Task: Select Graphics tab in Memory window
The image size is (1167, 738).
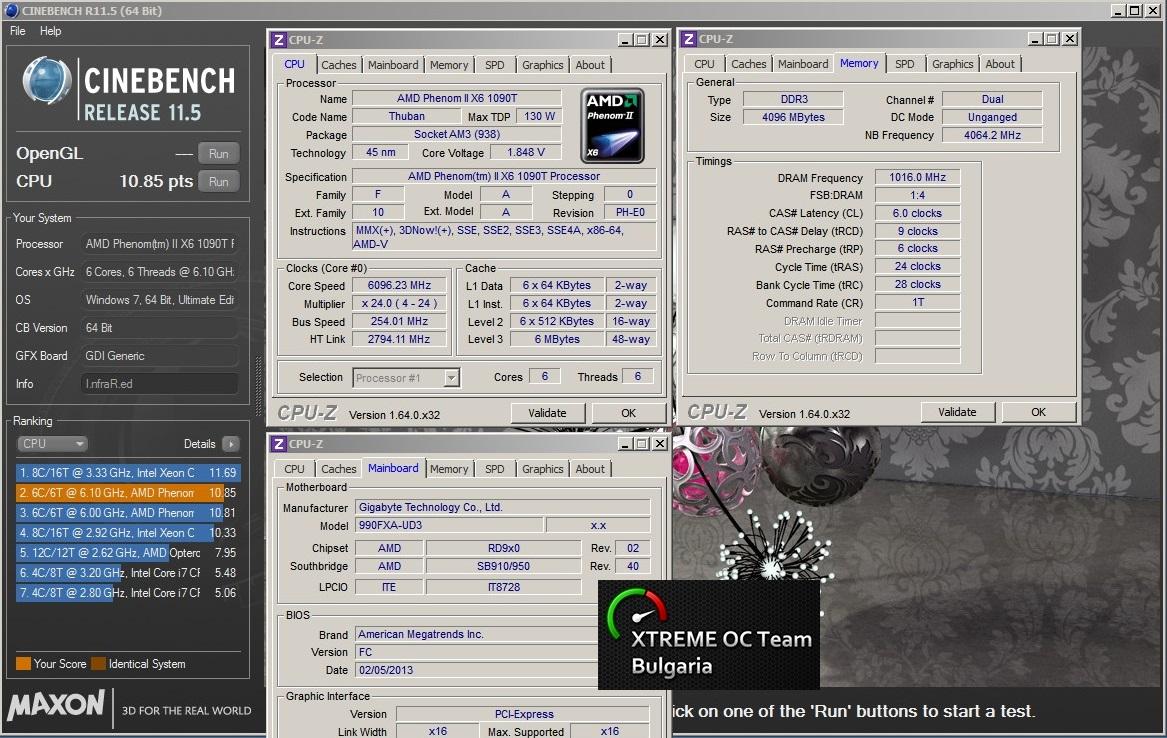Action: (953, 64)
